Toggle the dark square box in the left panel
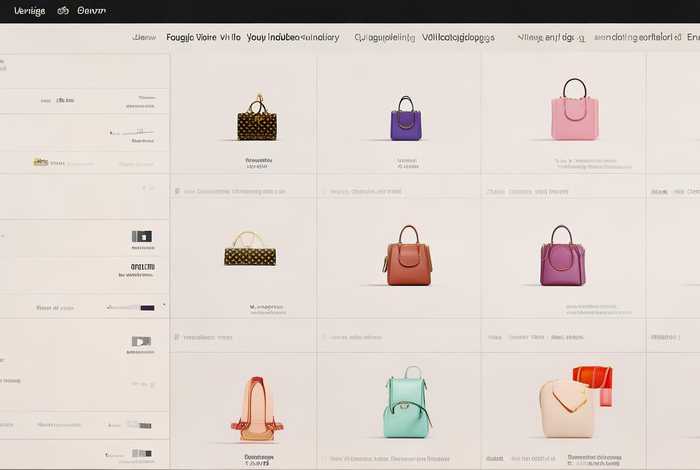This screenshot has height=470, width=700. pos(141,236)
